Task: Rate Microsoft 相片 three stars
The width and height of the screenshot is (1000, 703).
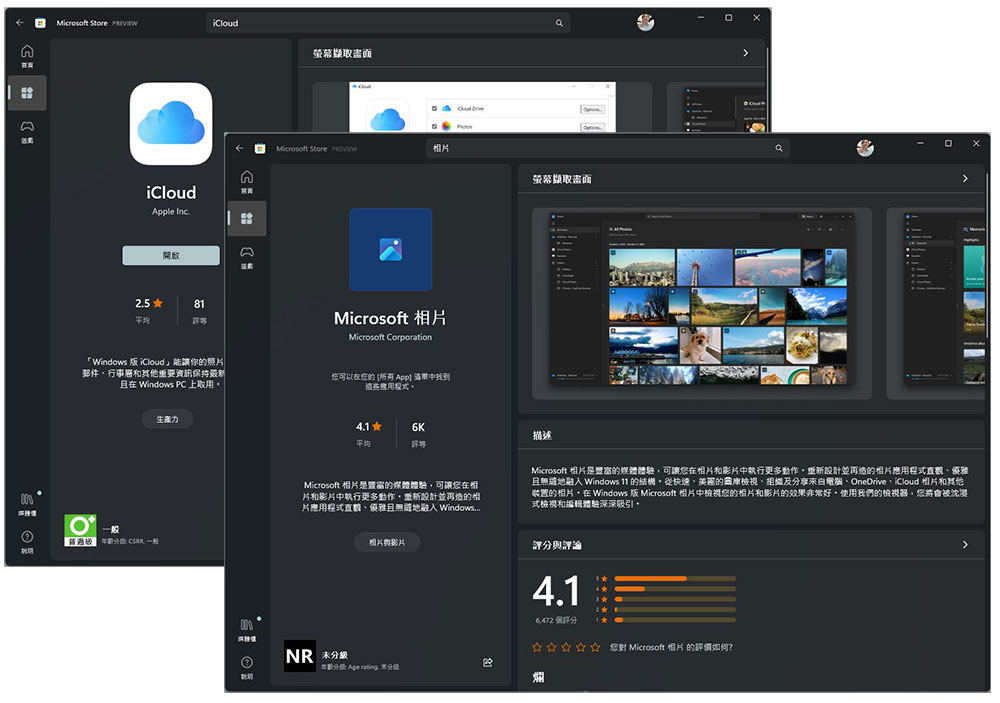Action: [566, 647]
